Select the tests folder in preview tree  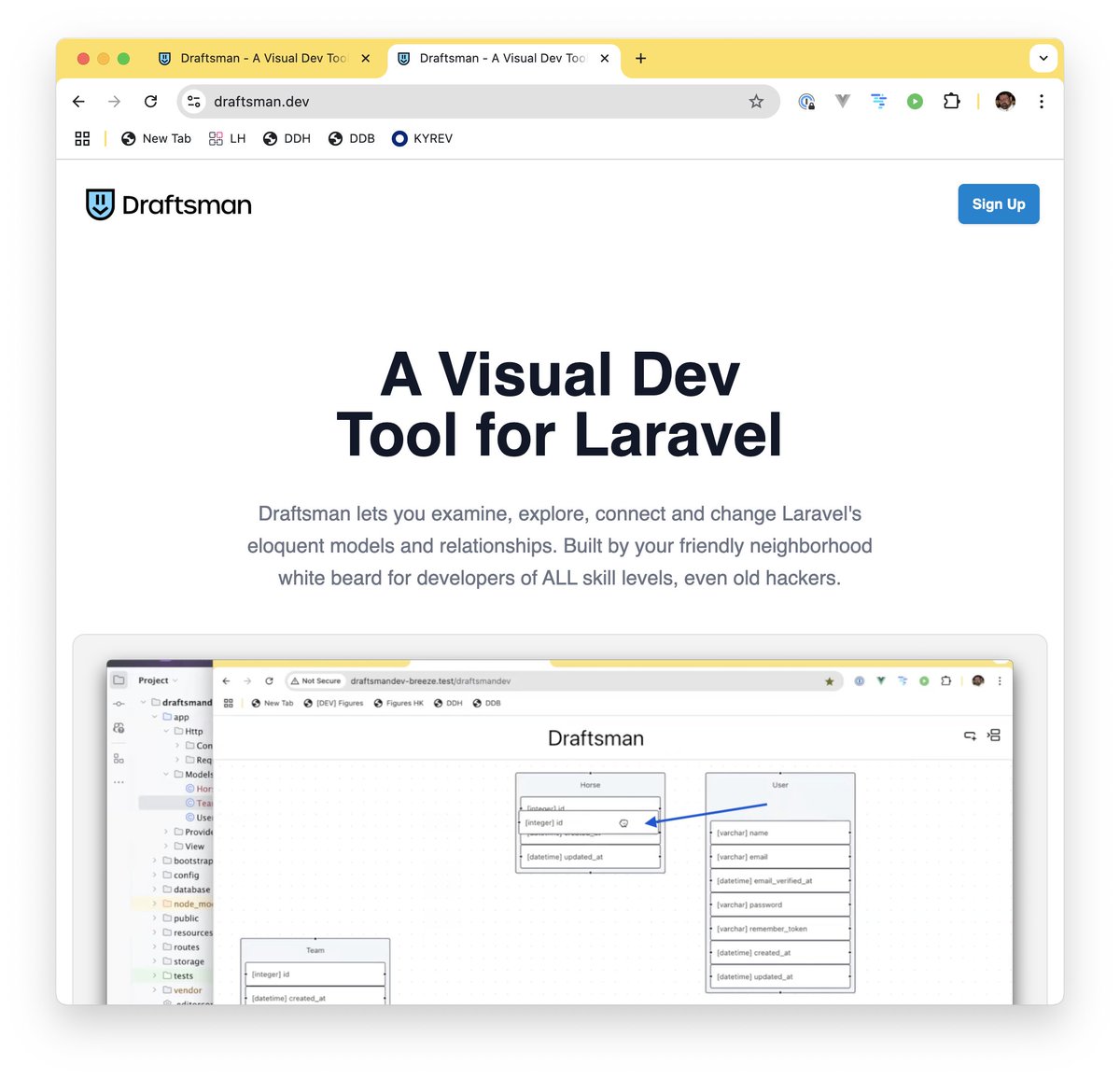click(x=177, y=975)
